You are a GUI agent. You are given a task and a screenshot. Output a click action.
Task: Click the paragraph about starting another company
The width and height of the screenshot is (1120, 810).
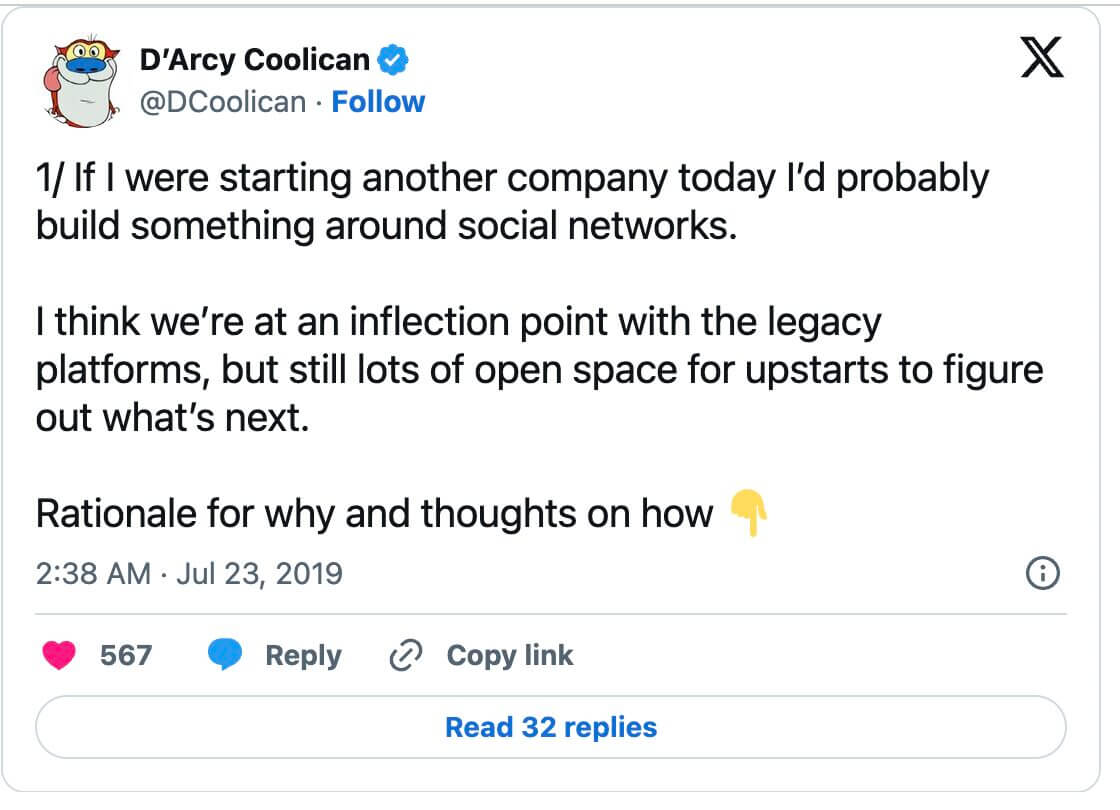tap(511, 202)
